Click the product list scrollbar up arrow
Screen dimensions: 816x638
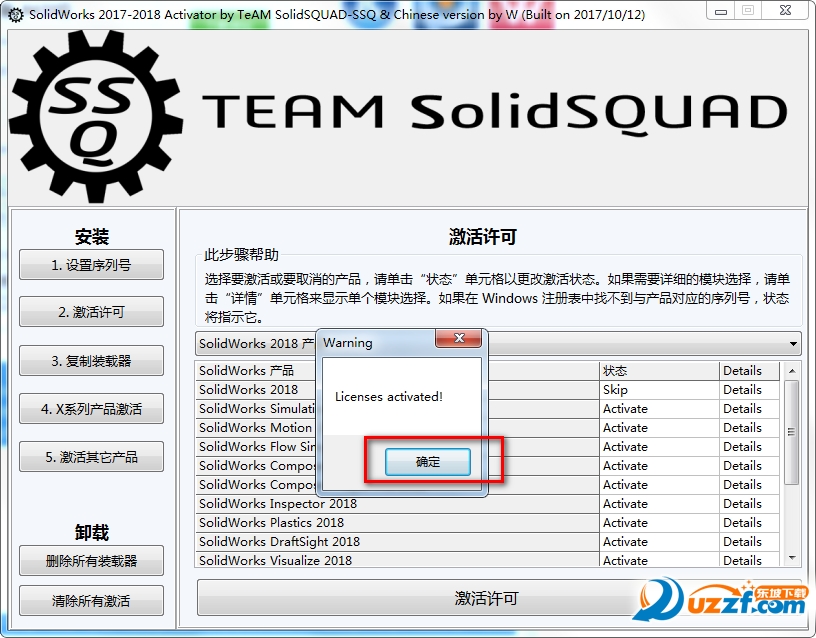[x=792, y=371]
